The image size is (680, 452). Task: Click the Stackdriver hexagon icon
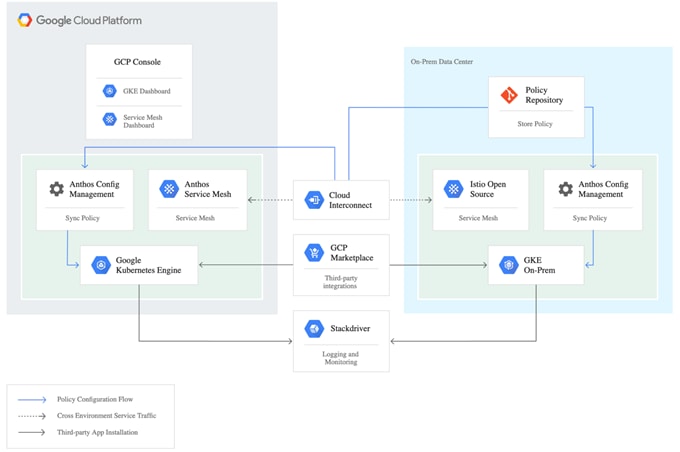point(314,328)
